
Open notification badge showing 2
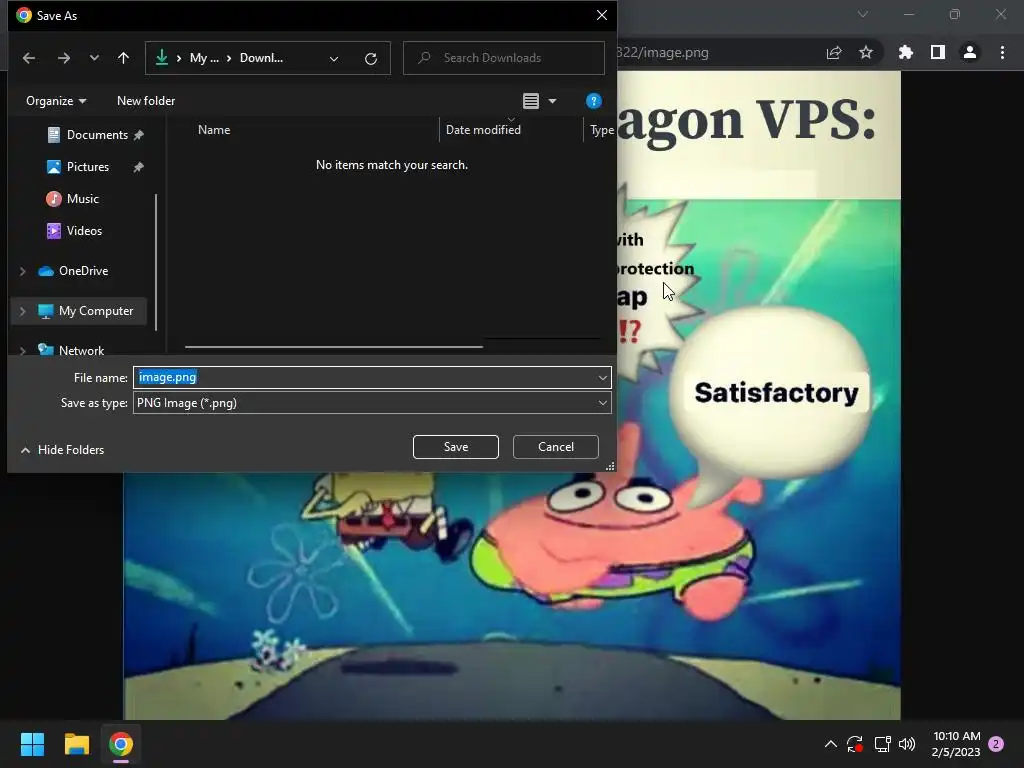[996, 744]
